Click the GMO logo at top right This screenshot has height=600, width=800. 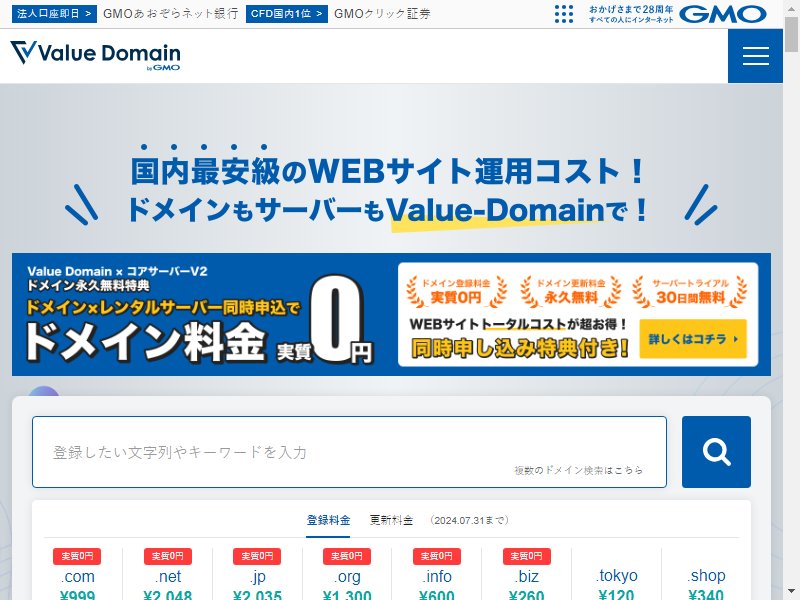pyautogui.click(x=723, y=14)
